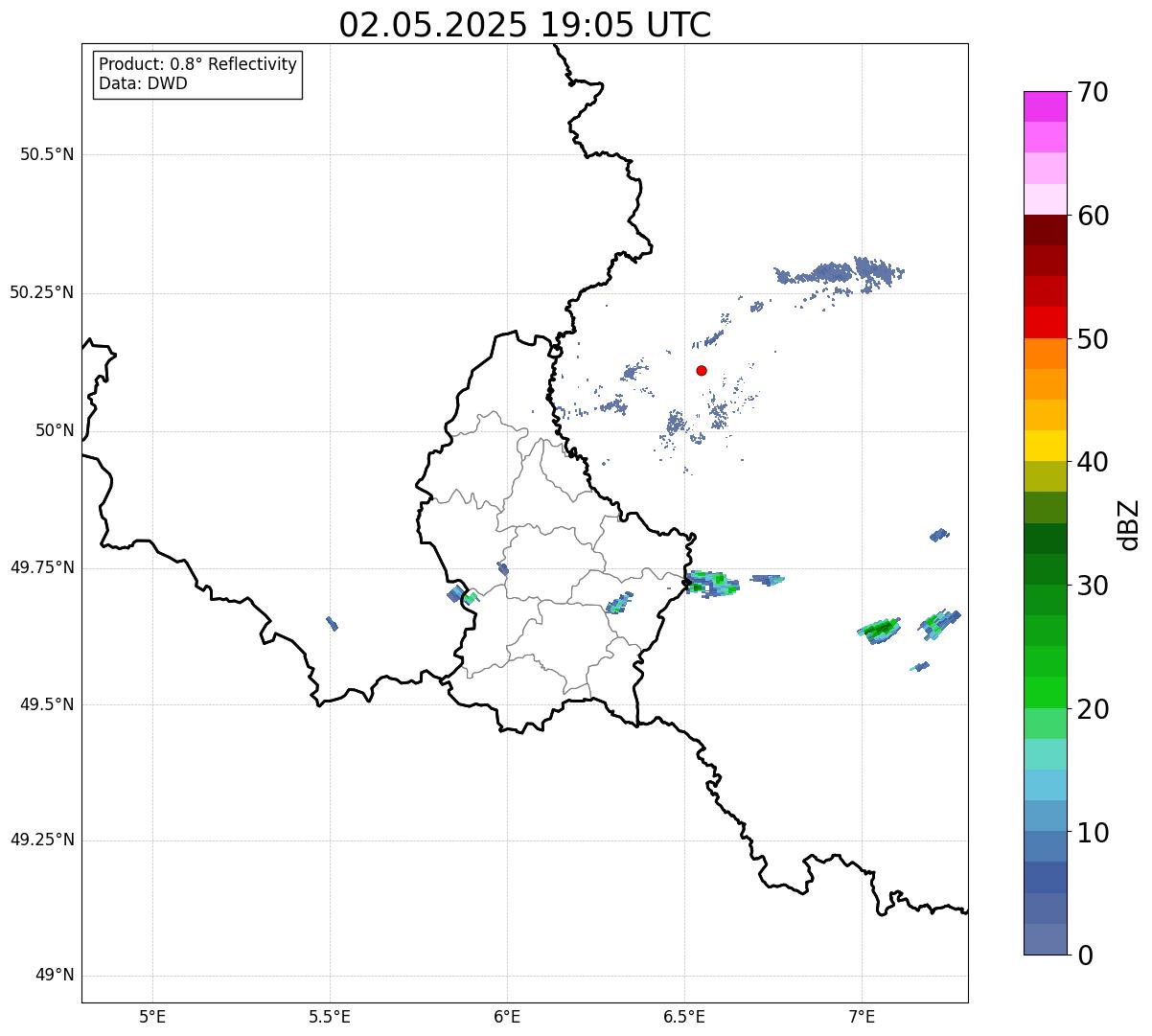Click the 5.5°E longitude label
The width and height of the screenshot is (1152, 1036).
(x=330, y=1016)
